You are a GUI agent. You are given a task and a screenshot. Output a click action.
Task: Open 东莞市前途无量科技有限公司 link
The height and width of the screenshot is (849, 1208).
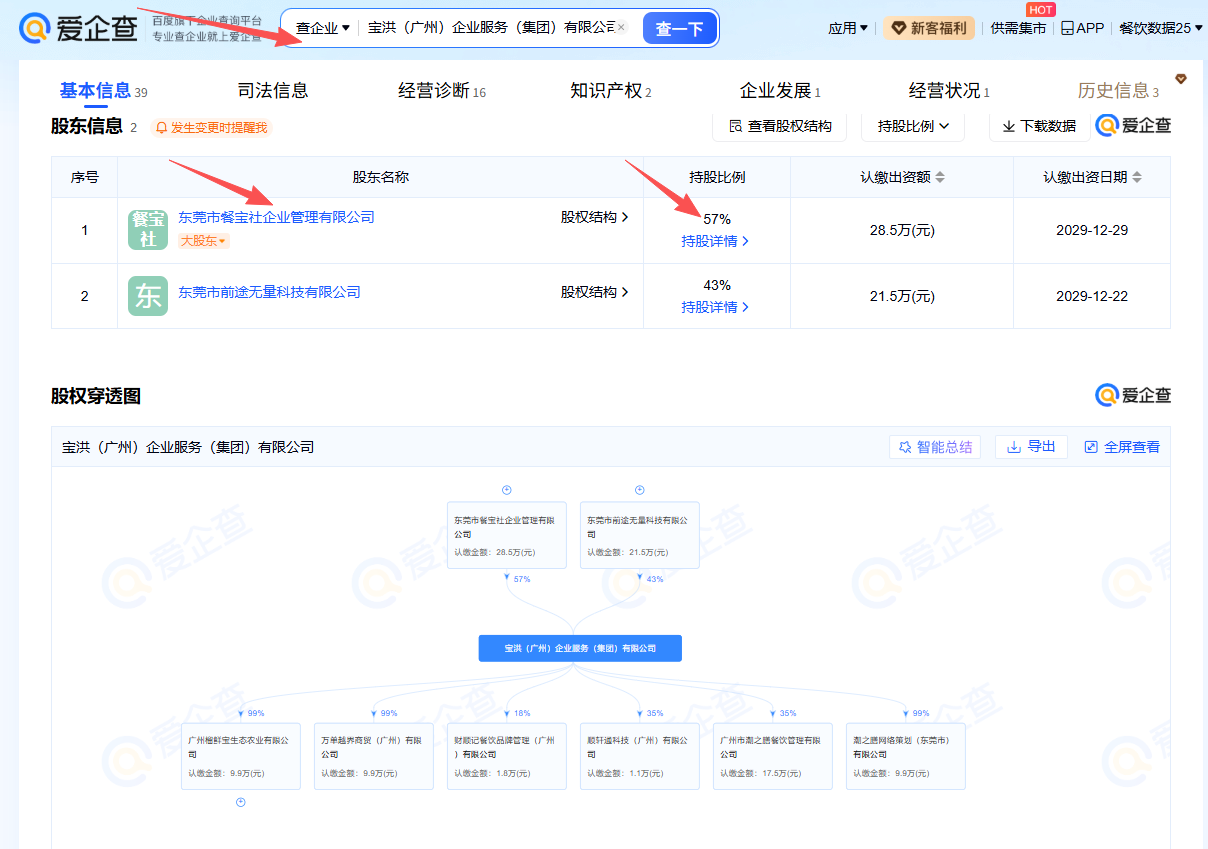[269, 292]
